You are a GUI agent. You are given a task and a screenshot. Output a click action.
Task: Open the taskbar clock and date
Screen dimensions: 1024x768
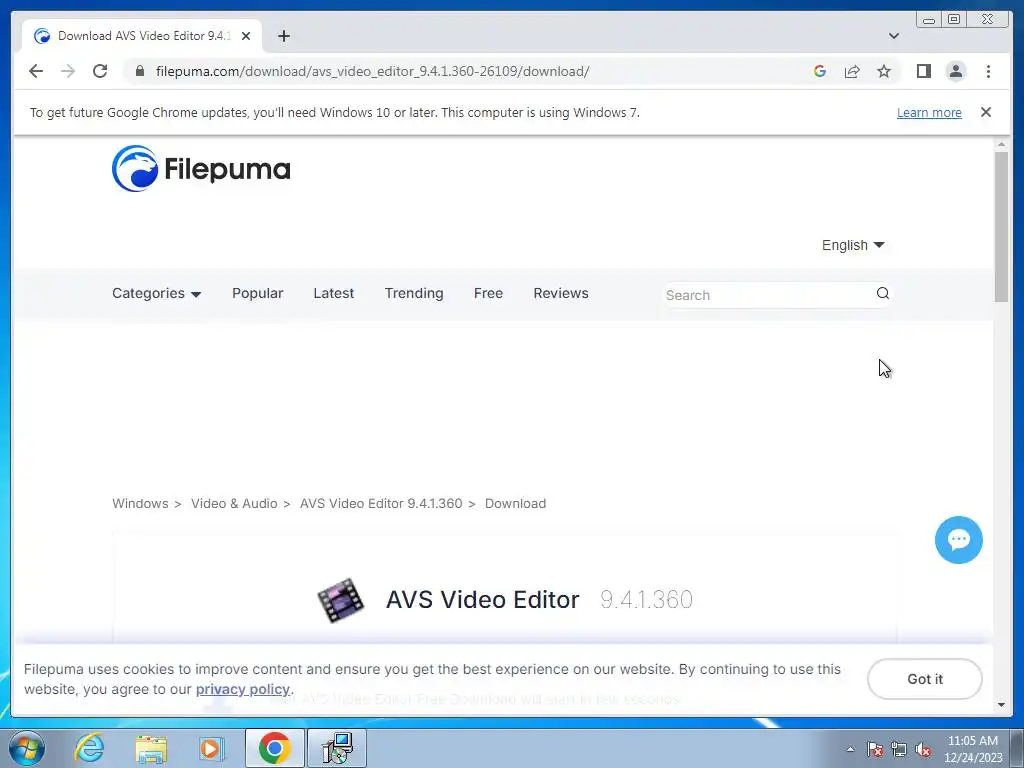(972, 749)
